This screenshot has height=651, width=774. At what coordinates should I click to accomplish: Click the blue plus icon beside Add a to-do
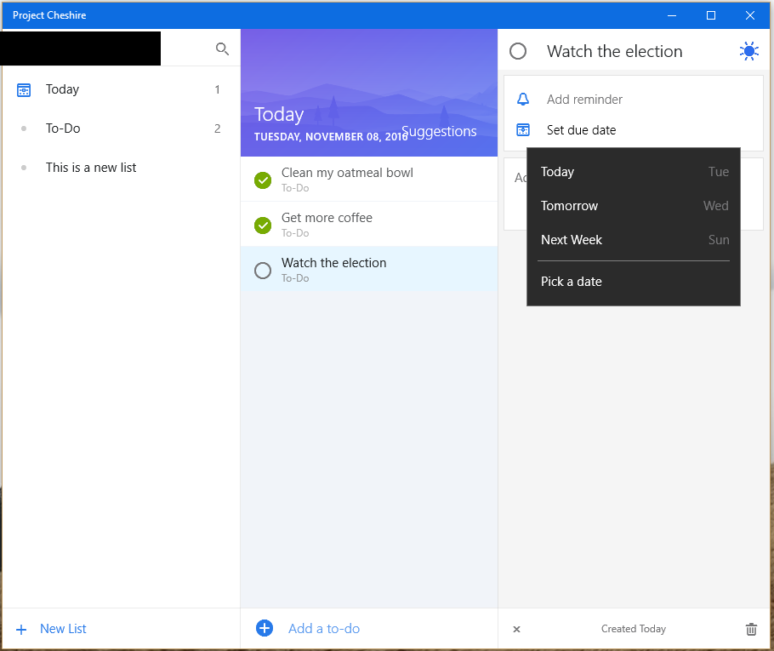click(x=264, y=628)
